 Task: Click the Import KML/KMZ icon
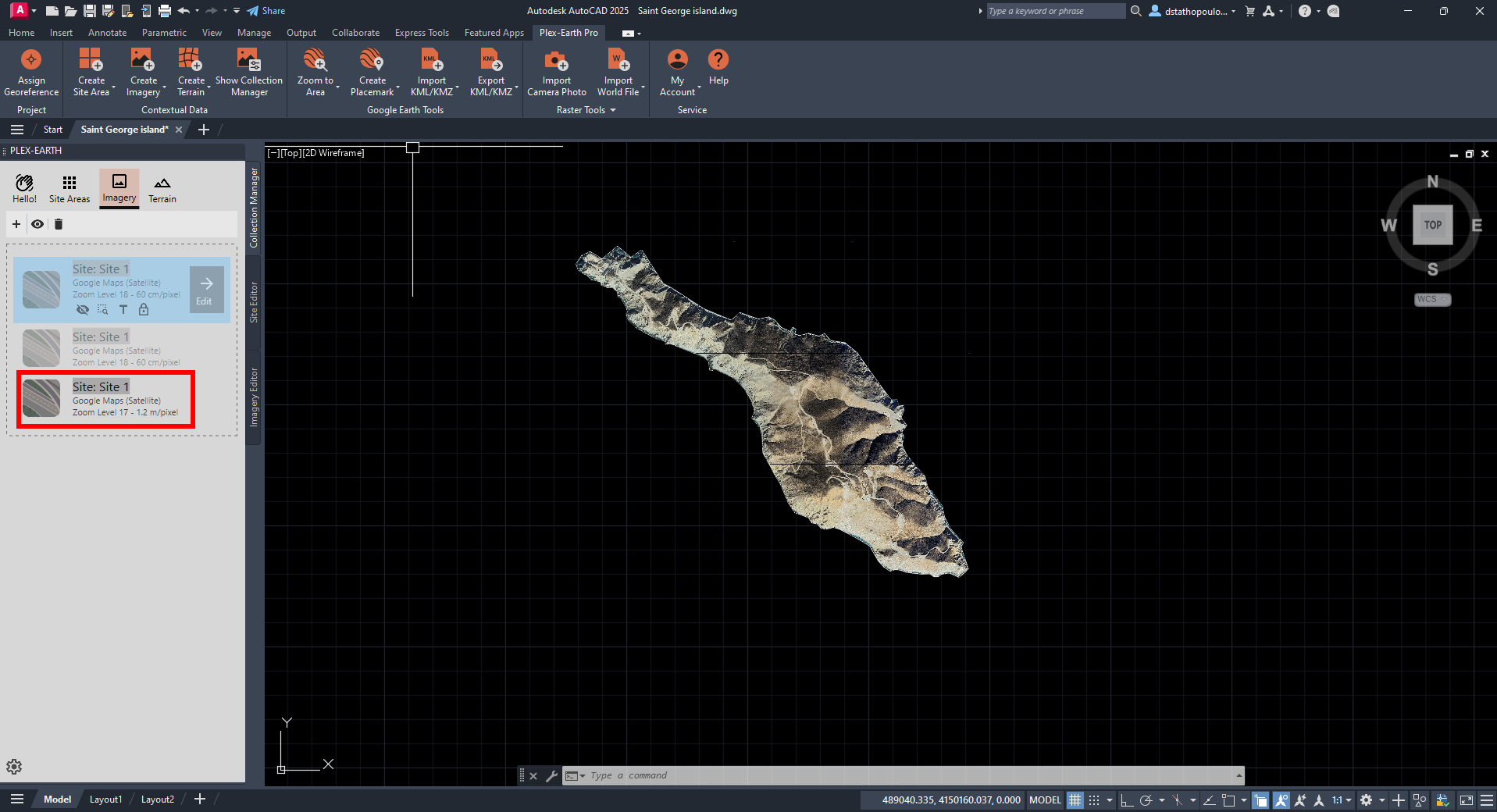coord(431,60)
